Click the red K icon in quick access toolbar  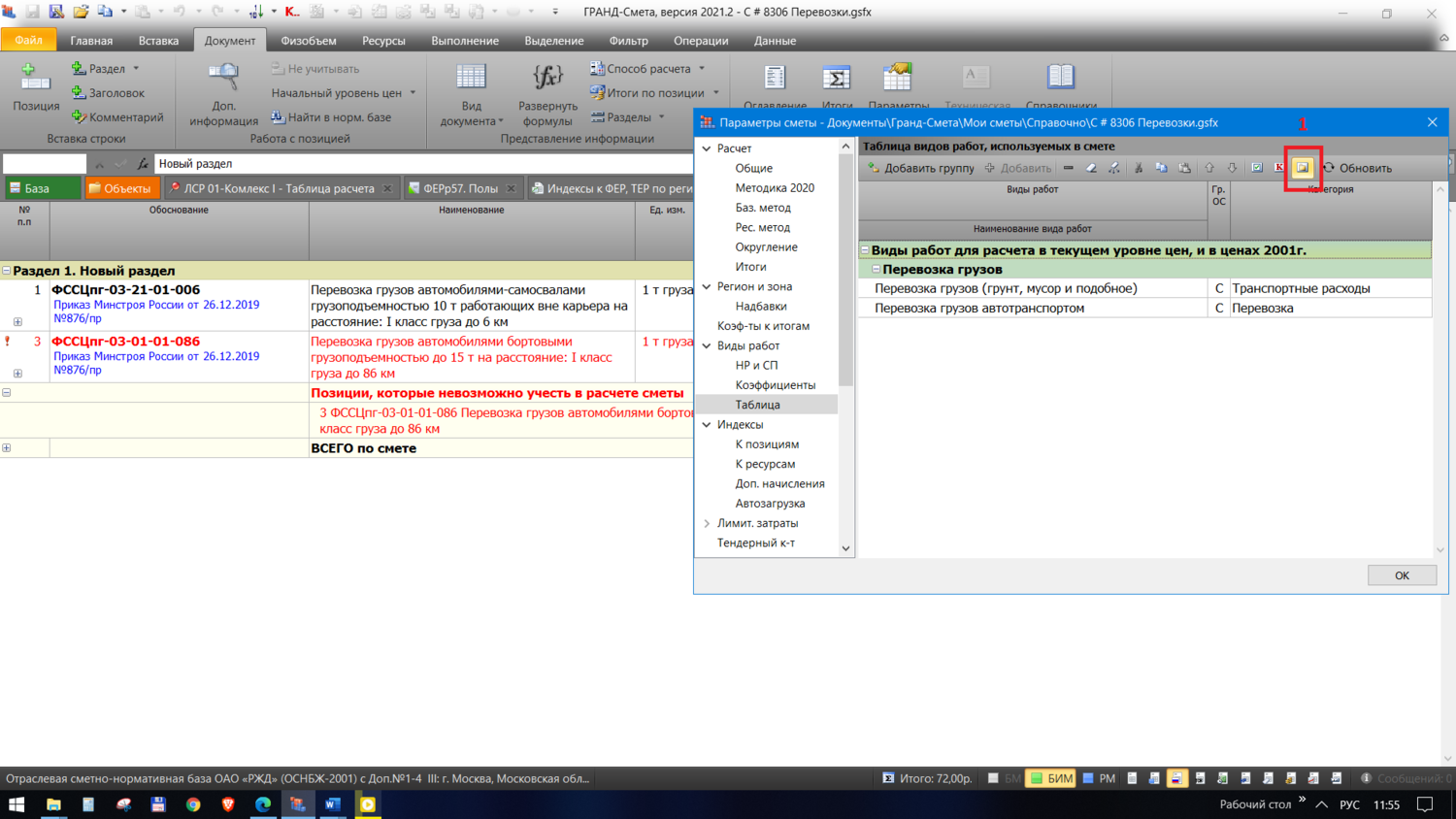point(291,12)
